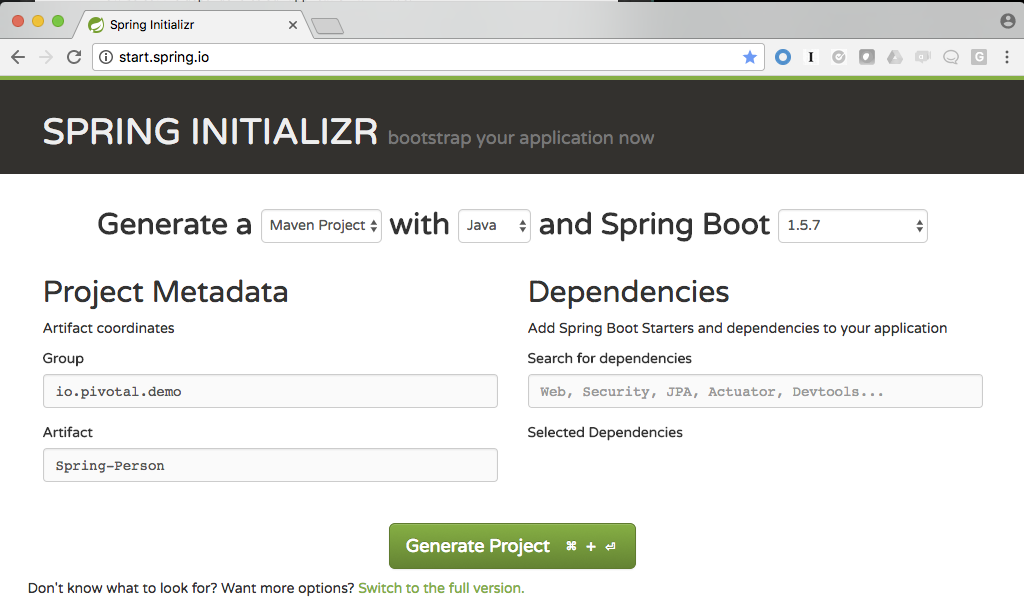View site info icon in address bar
This screenshot has height=610, width=1024.
pyautogui.click(x=106, y=57)
